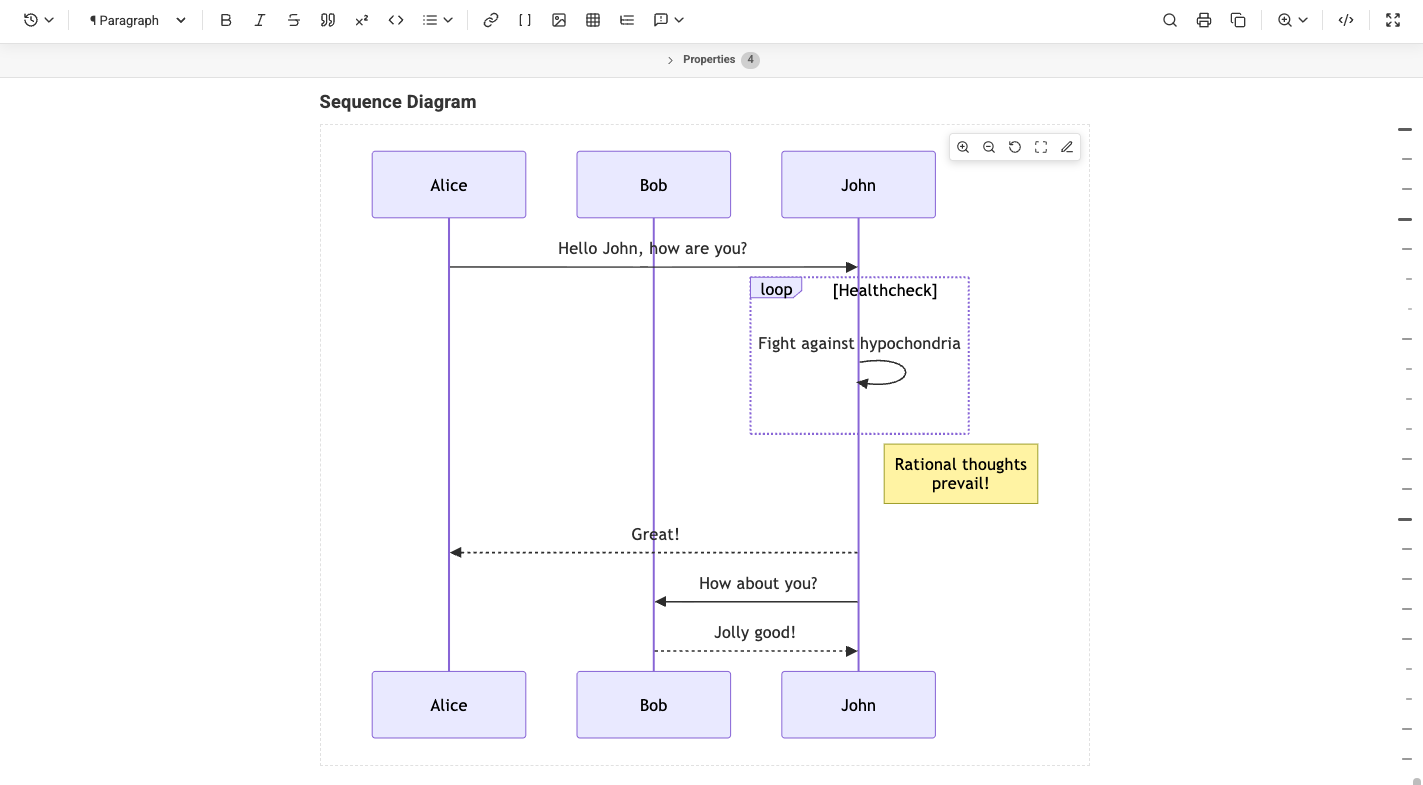The height and width of the screenshot is (785, 1423).
Task: Click the [Healthcheck] loop title
Action: (x=885, y=290)
